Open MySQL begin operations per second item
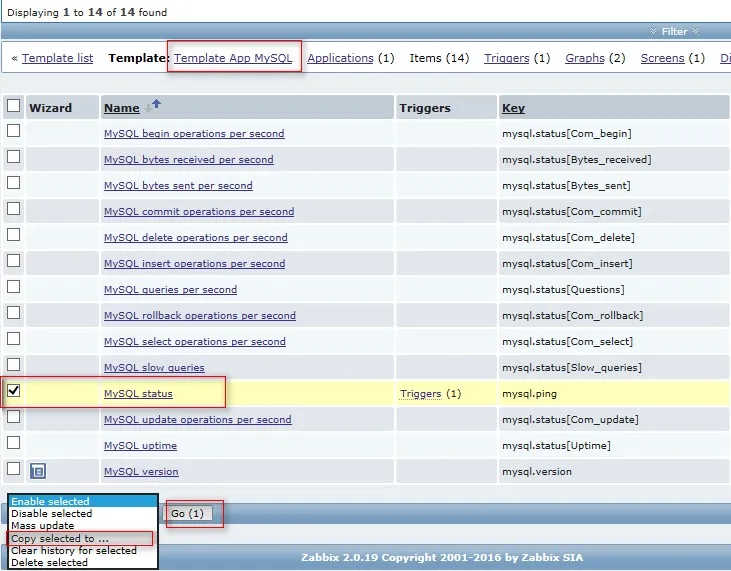Screen dimensions: 731x571 click(194, 134)
